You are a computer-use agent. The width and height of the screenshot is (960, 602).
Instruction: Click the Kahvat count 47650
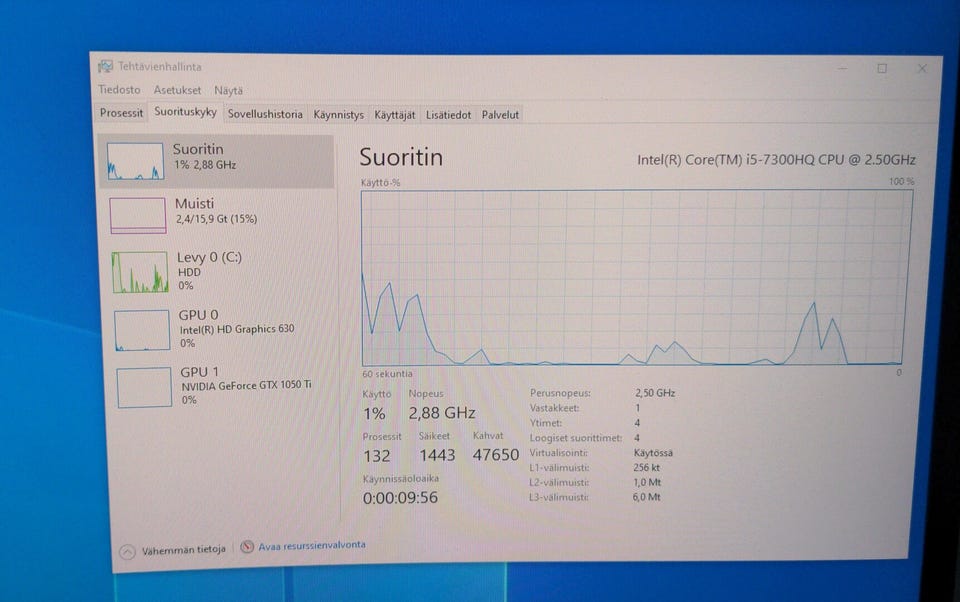pyautogui.click(x=496, y=454)
